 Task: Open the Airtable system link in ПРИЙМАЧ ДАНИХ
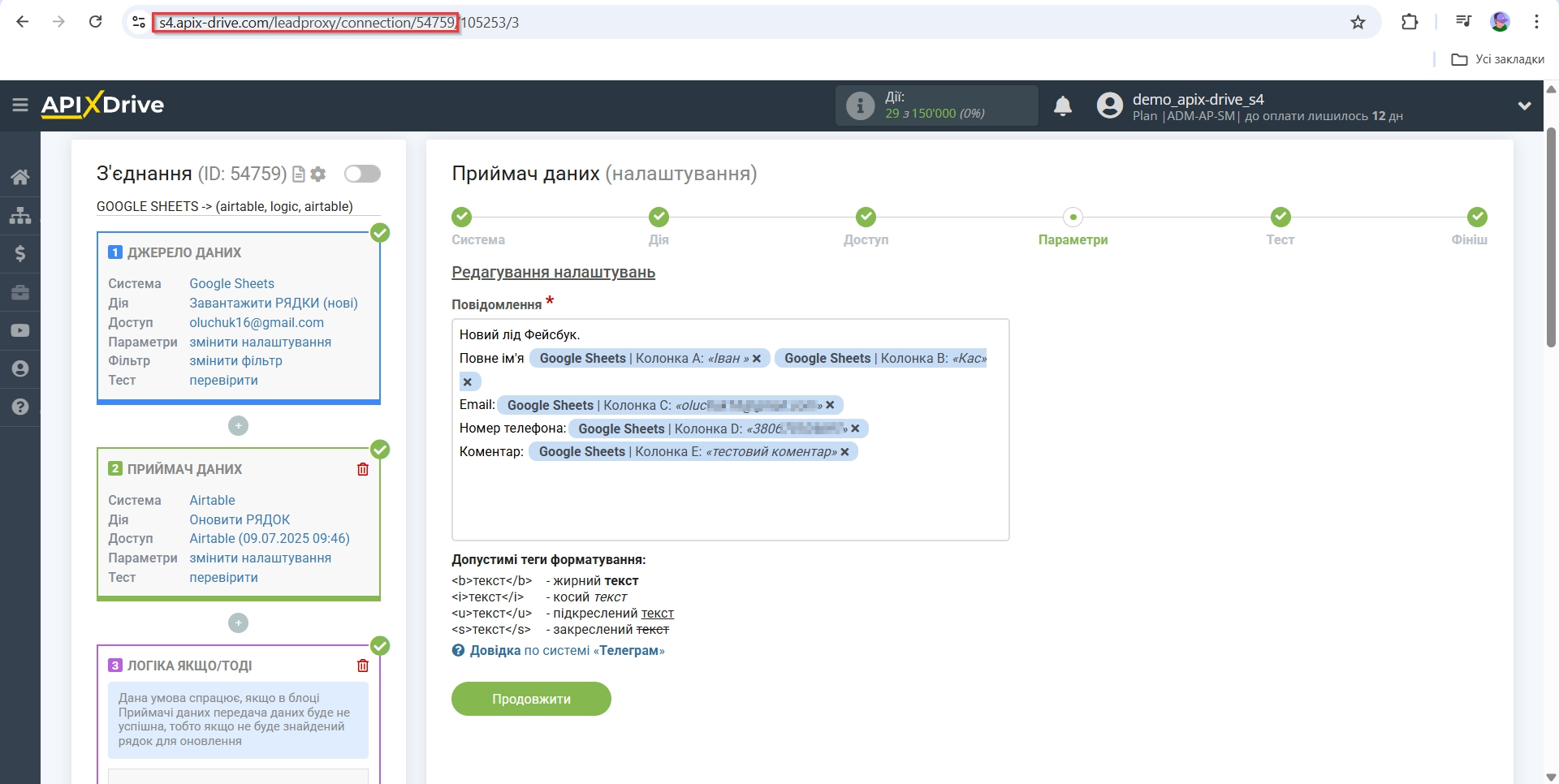click(x=212, y=500)
